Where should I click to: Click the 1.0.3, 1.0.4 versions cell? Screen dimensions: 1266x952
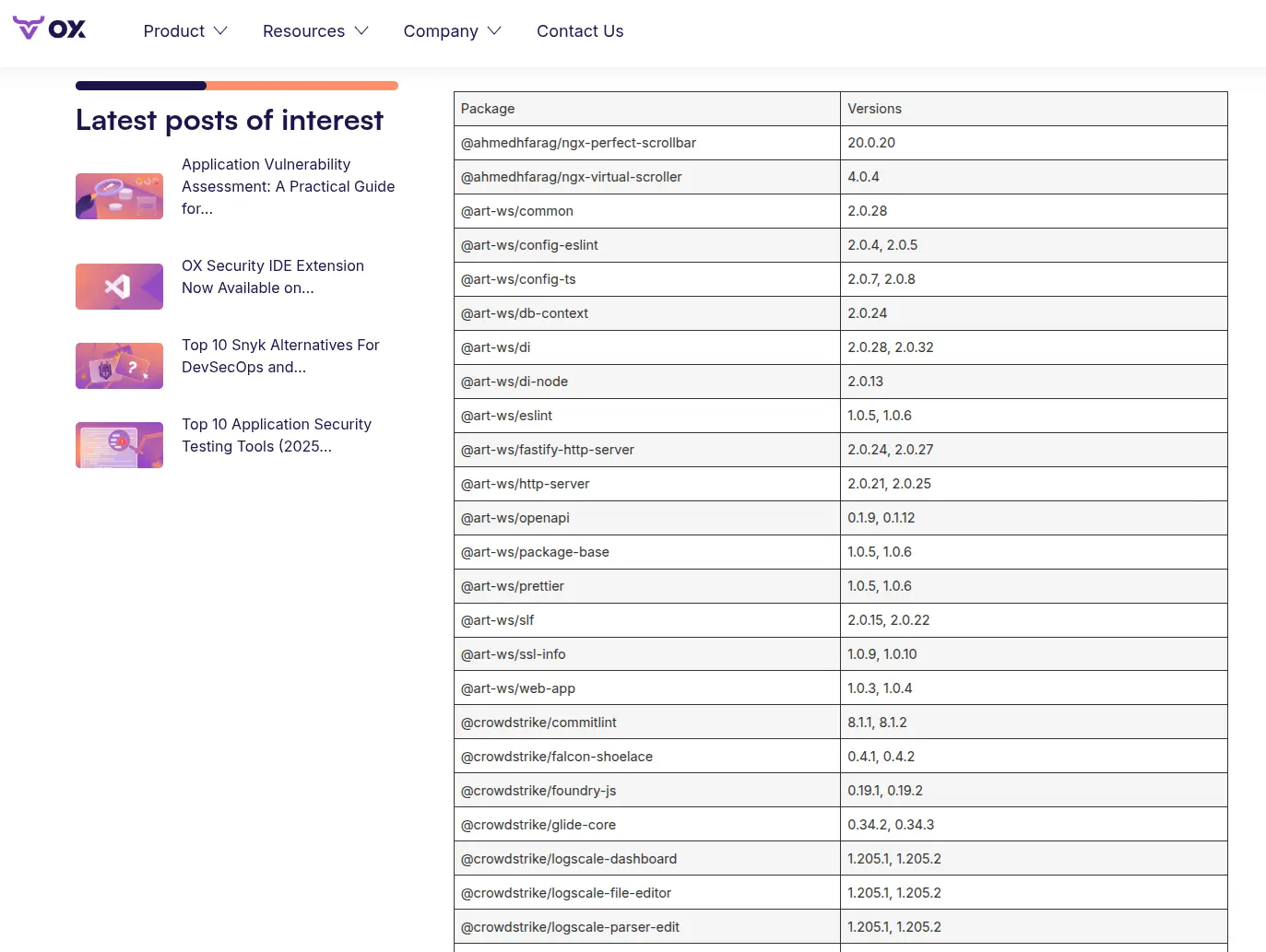[1034, 688]
